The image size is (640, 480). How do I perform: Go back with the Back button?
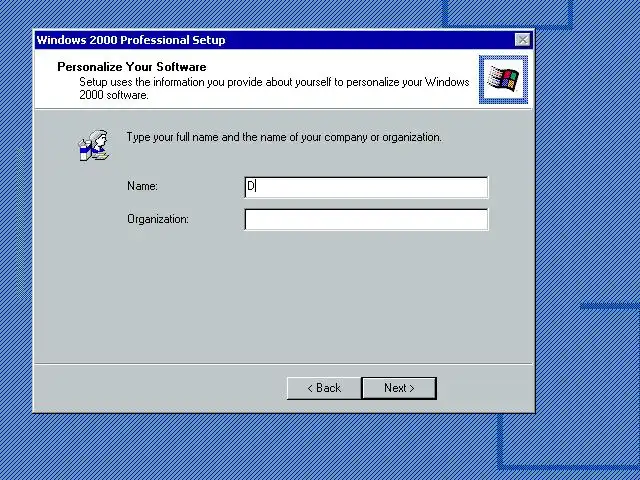pos(324,388)
